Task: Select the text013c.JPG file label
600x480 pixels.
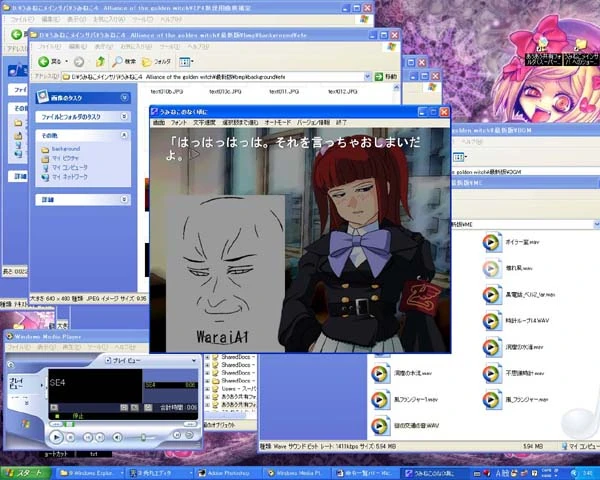Action: point(225,91)
